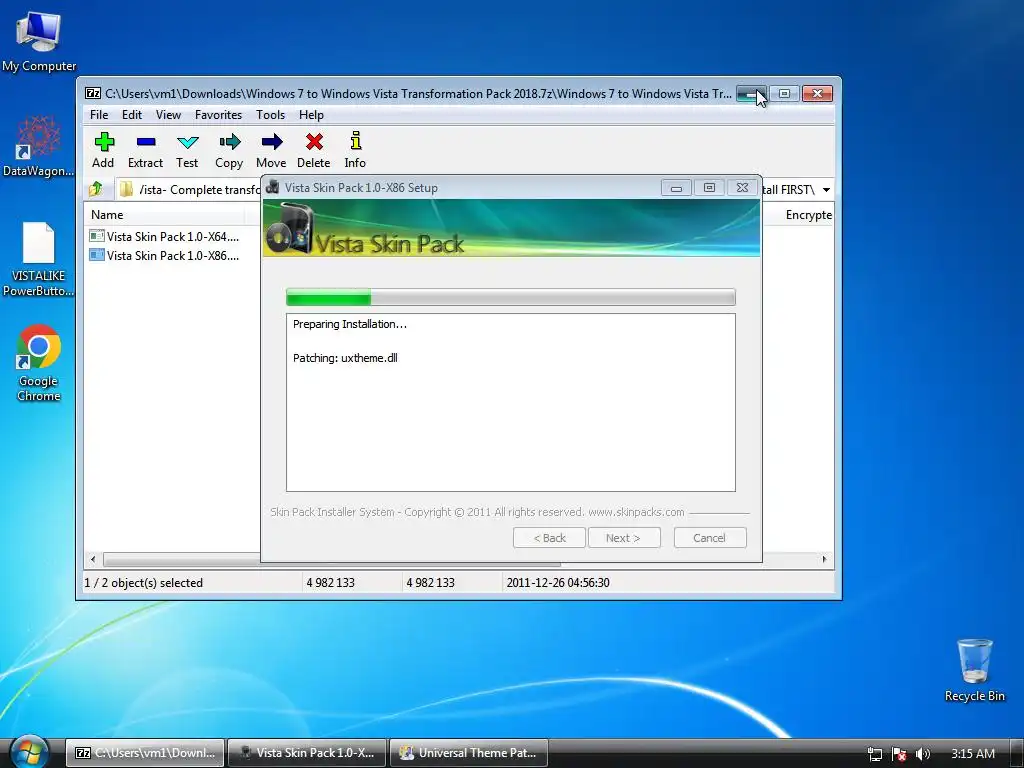
Task: Click the 'Preparing Installation...' log line
Action: tap(349, 324)
